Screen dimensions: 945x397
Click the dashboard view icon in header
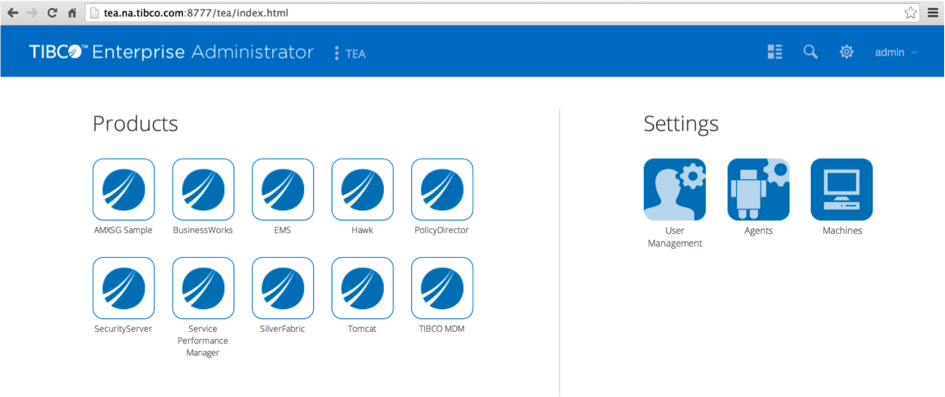click(x=774, y=52)
